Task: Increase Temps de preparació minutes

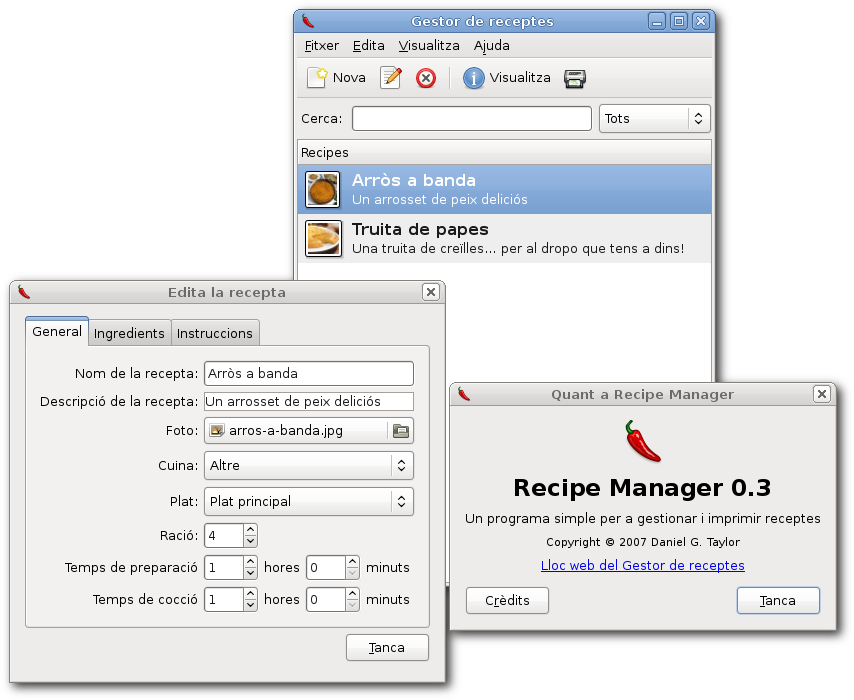Action: click(x=352, y=562)
